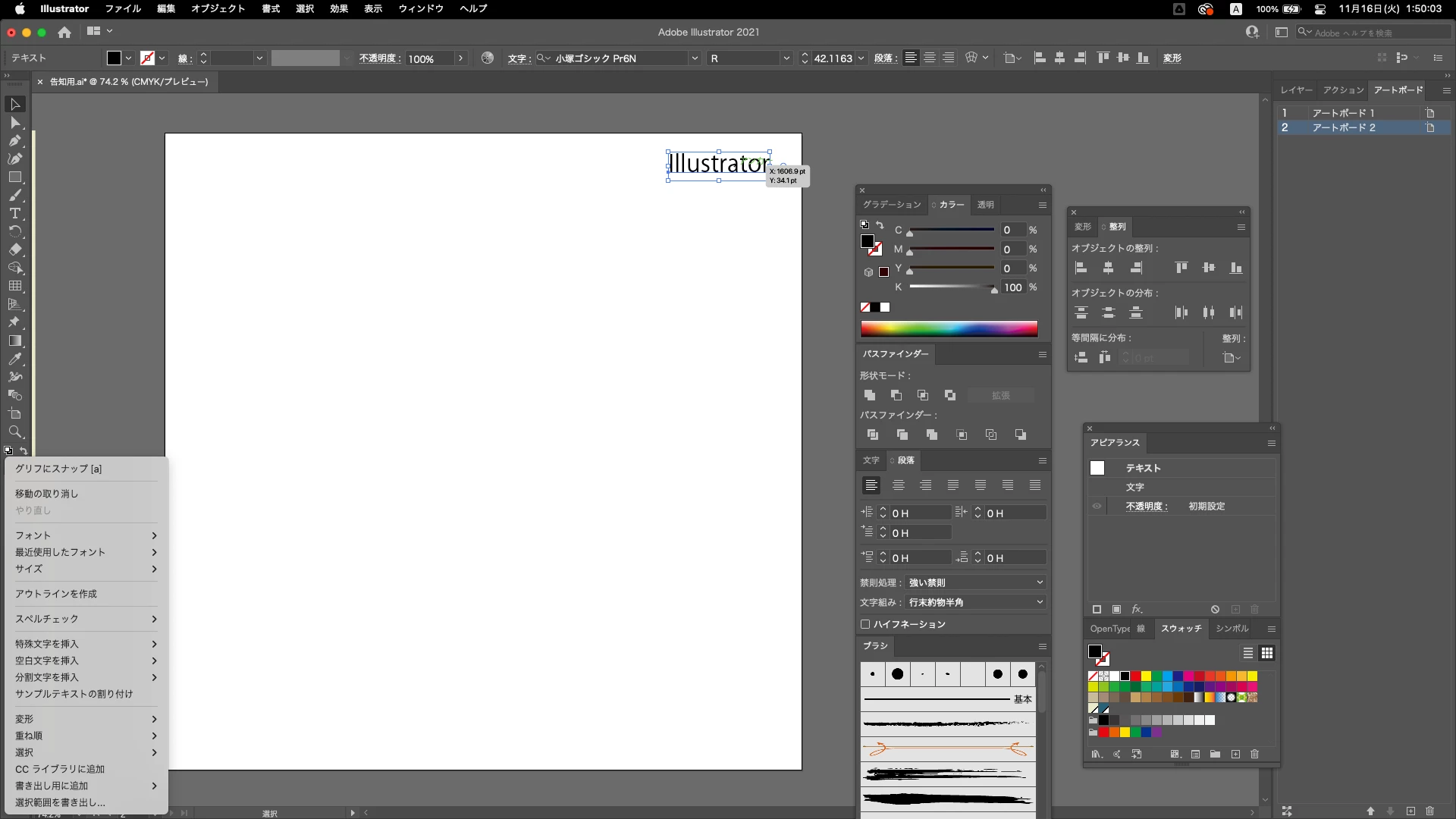Image resolution: width=1456 pixels, height=819 pixels.
Task: Select the Direct Selection tool
Action: click(x=14, y=123)
